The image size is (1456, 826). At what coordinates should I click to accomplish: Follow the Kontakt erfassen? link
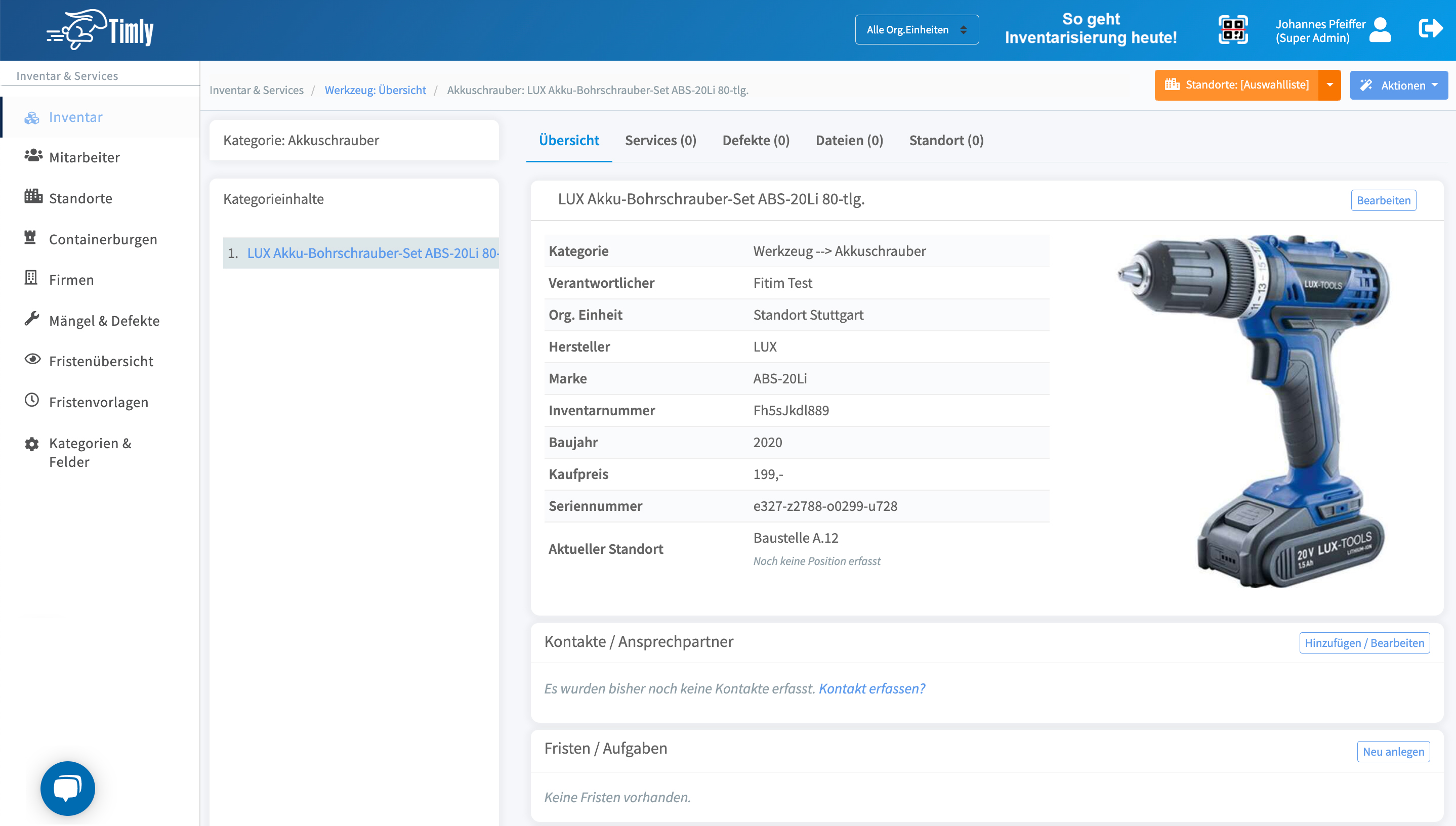871,688
